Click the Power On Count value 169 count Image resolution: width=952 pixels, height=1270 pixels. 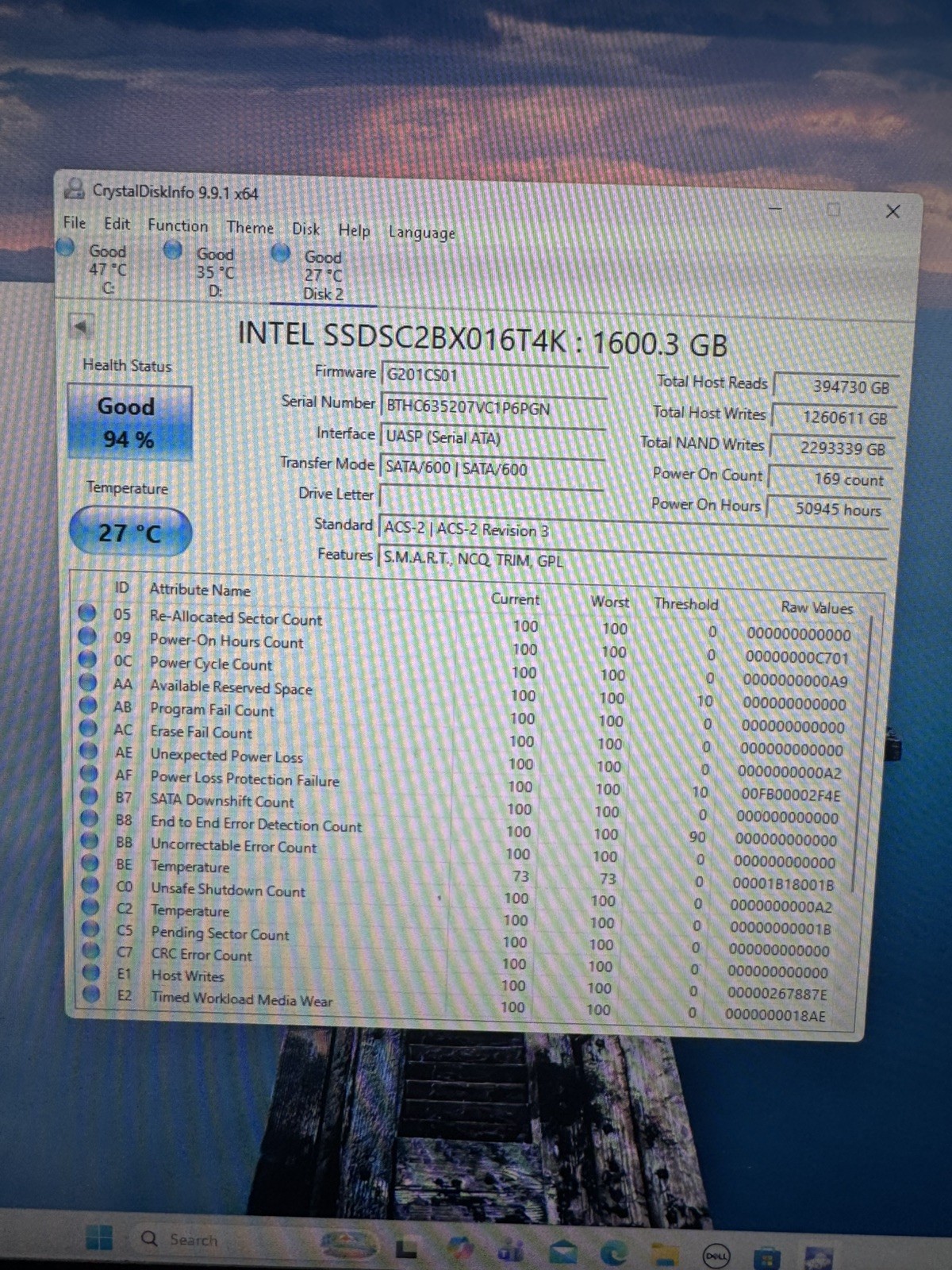click(830, 479)
